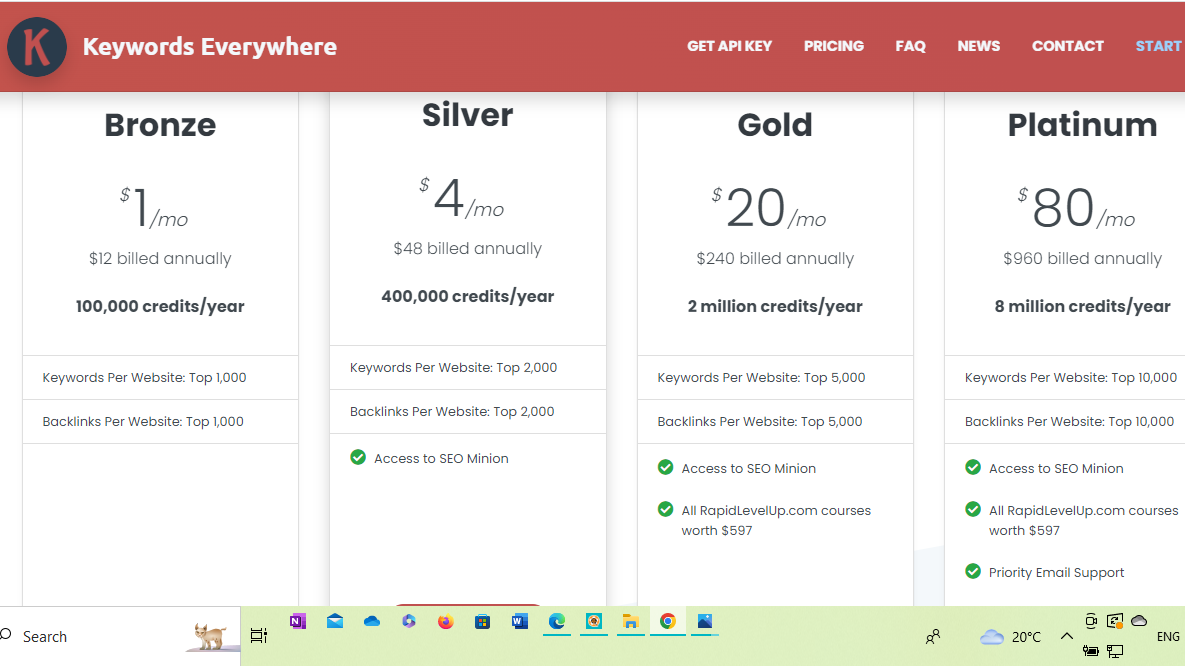Click the sync display tray icon with orange dot
The image size is (1185, 666).
[1115, 621]
